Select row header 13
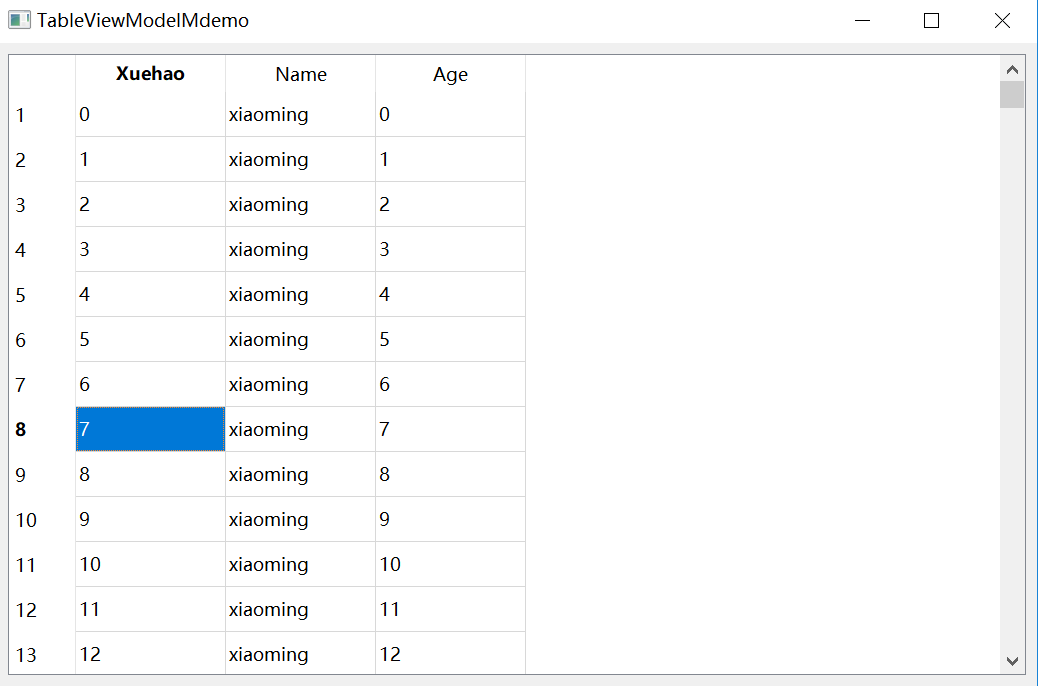 [x=42, y=654]
